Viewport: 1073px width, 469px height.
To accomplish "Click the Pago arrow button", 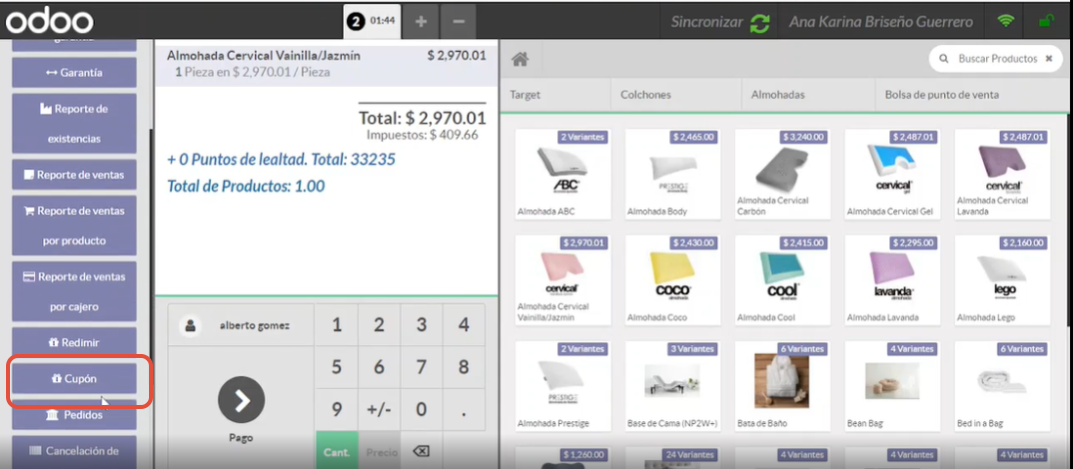I will [242, 401].
